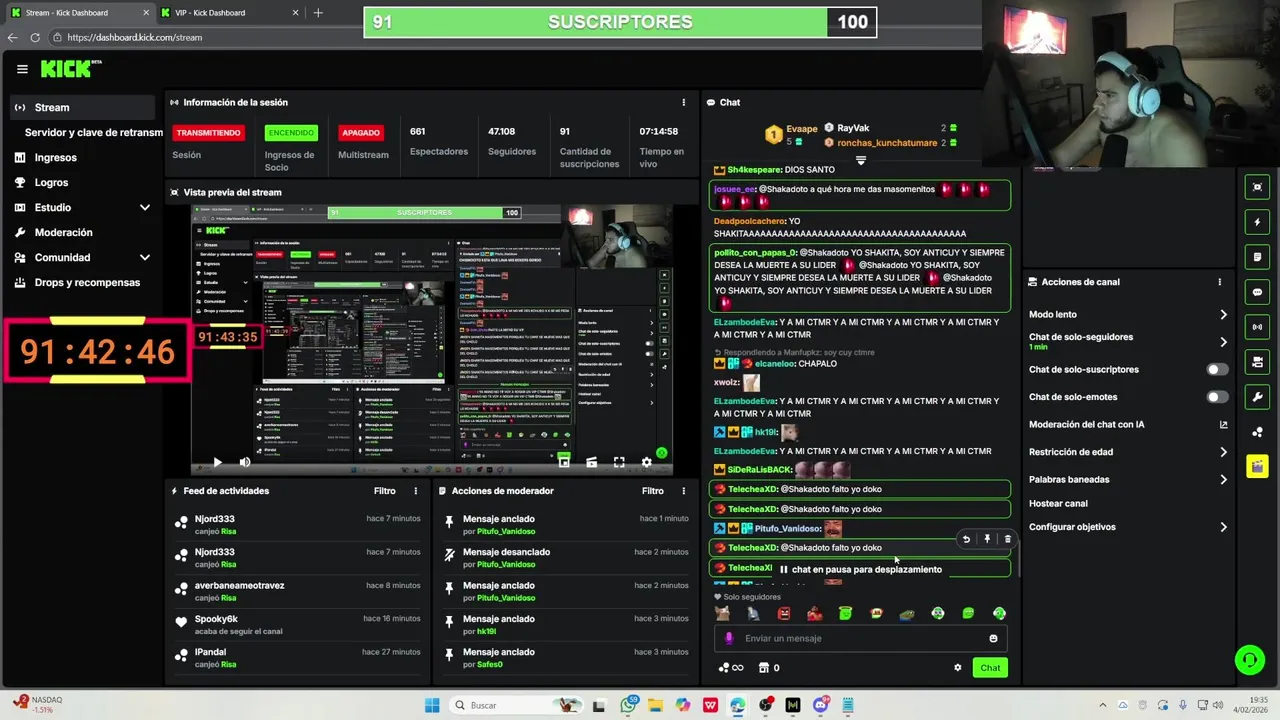1280x720 pixels.
Task: Click the wrench tools icon in the right rail
Action: [1257, 397]
